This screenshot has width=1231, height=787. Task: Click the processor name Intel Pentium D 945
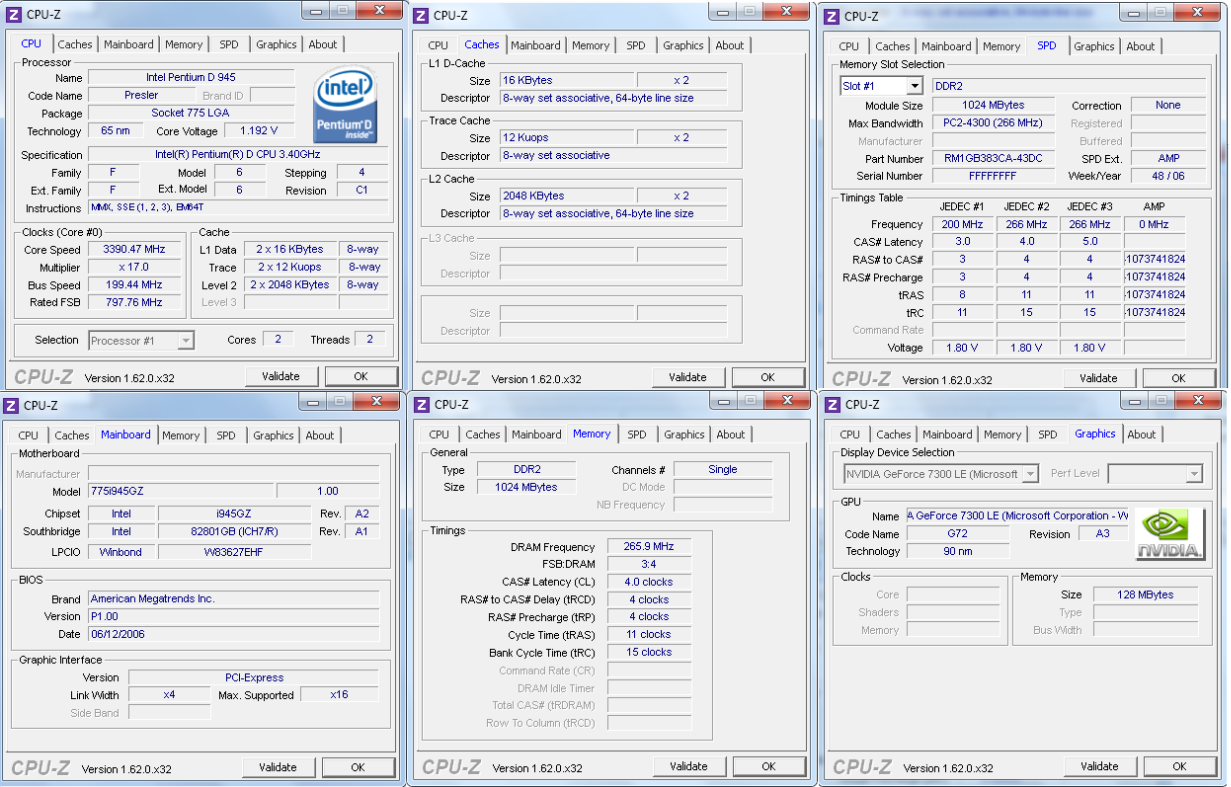coord(190,77)
